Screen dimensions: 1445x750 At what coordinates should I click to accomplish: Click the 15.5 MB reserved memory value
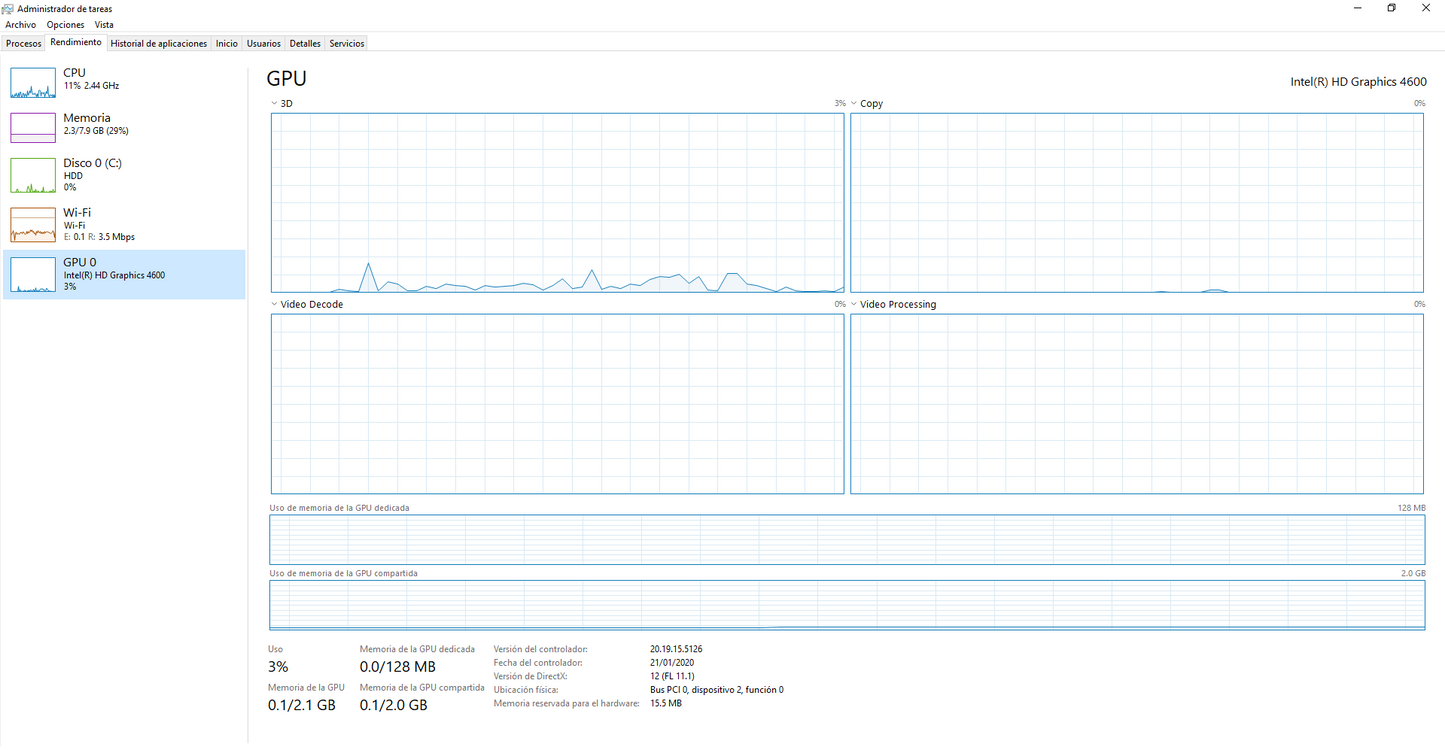(666, 704)
